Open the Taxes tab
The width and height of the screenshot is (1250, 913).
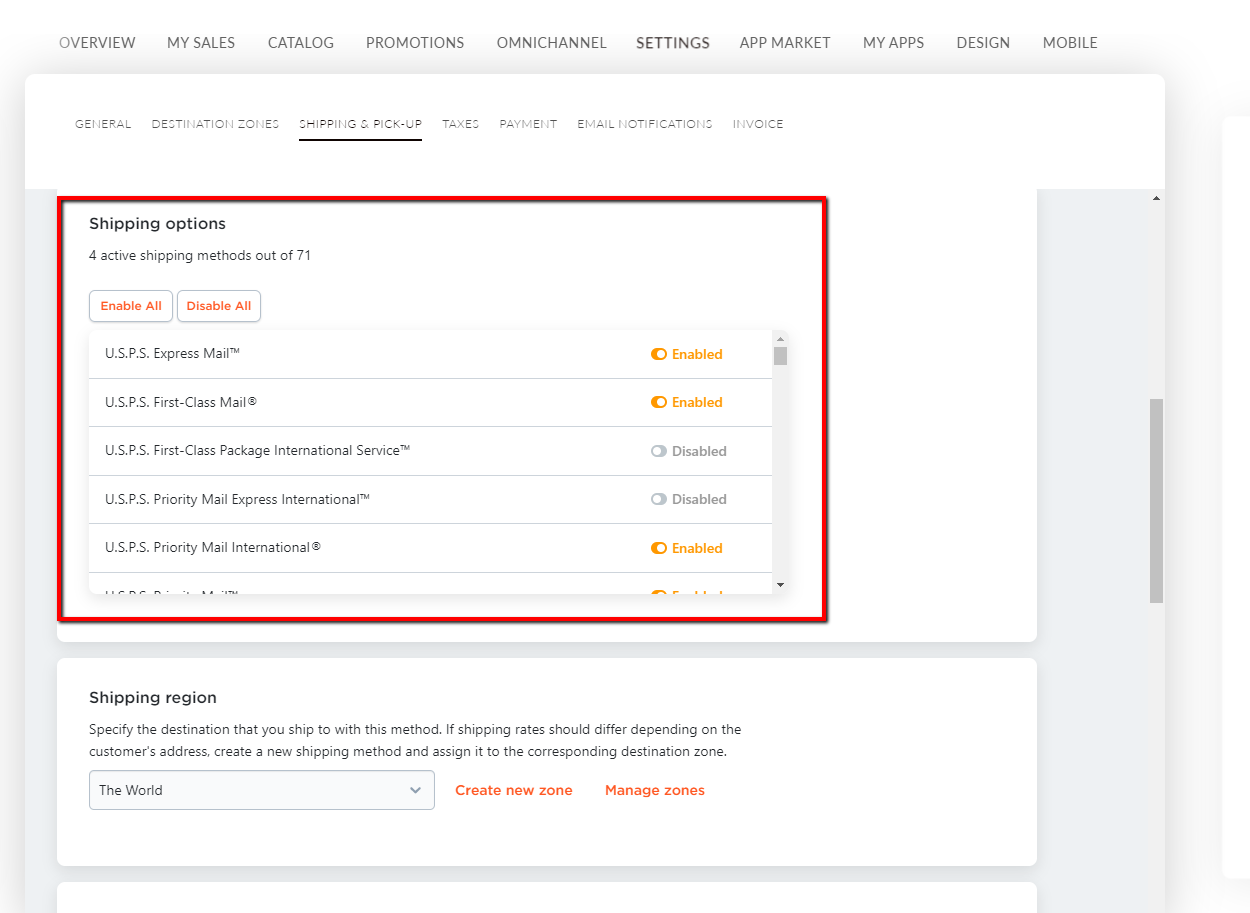coord(461,124)
